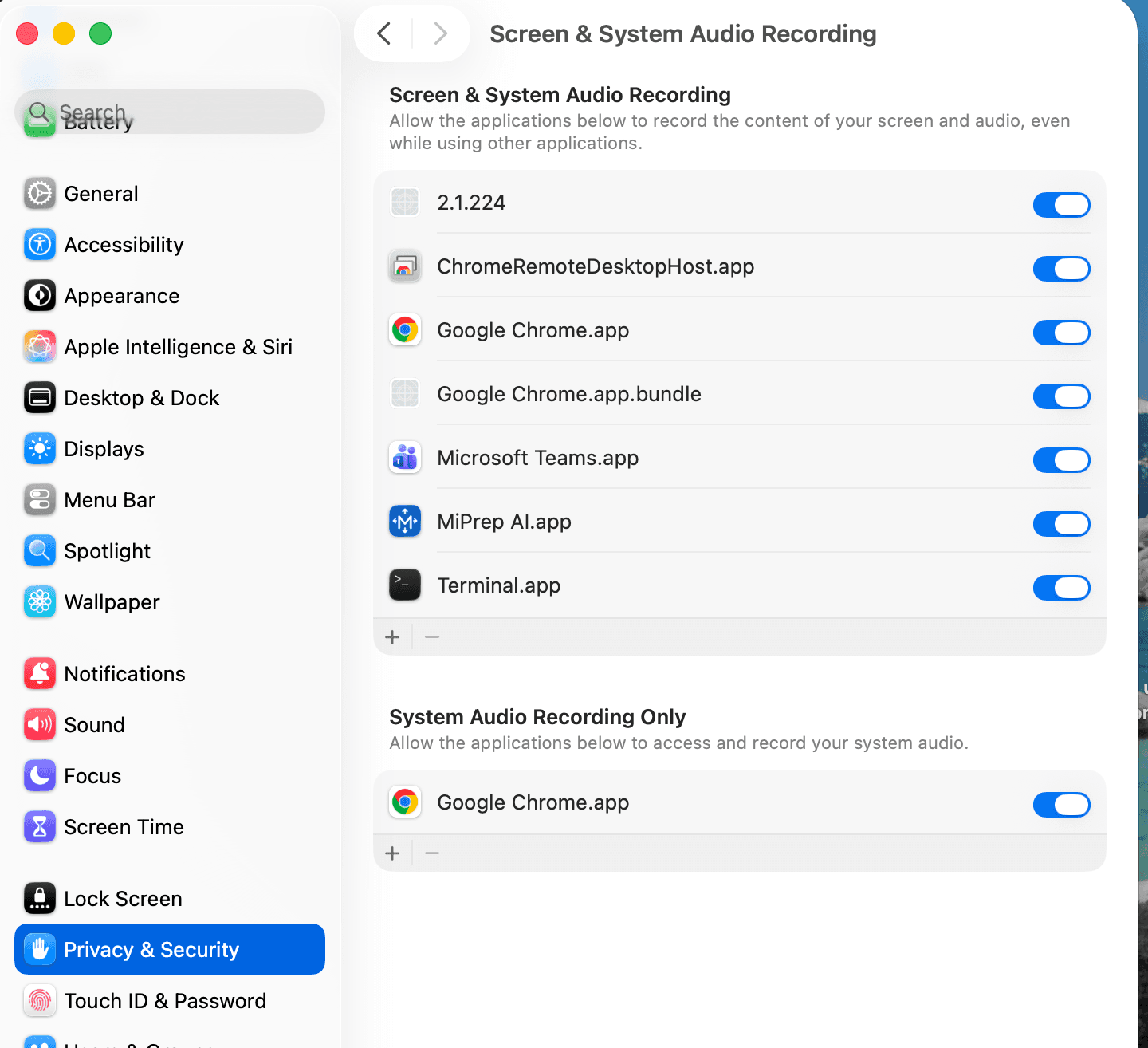Click the Spotlight magnifier icon
This screenshot has width=1148, height=1048.
(x=40, y=551)
